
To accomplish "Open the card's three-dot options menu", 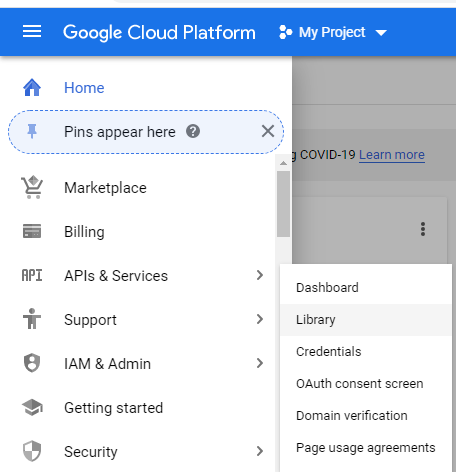I will pos(423,229).
